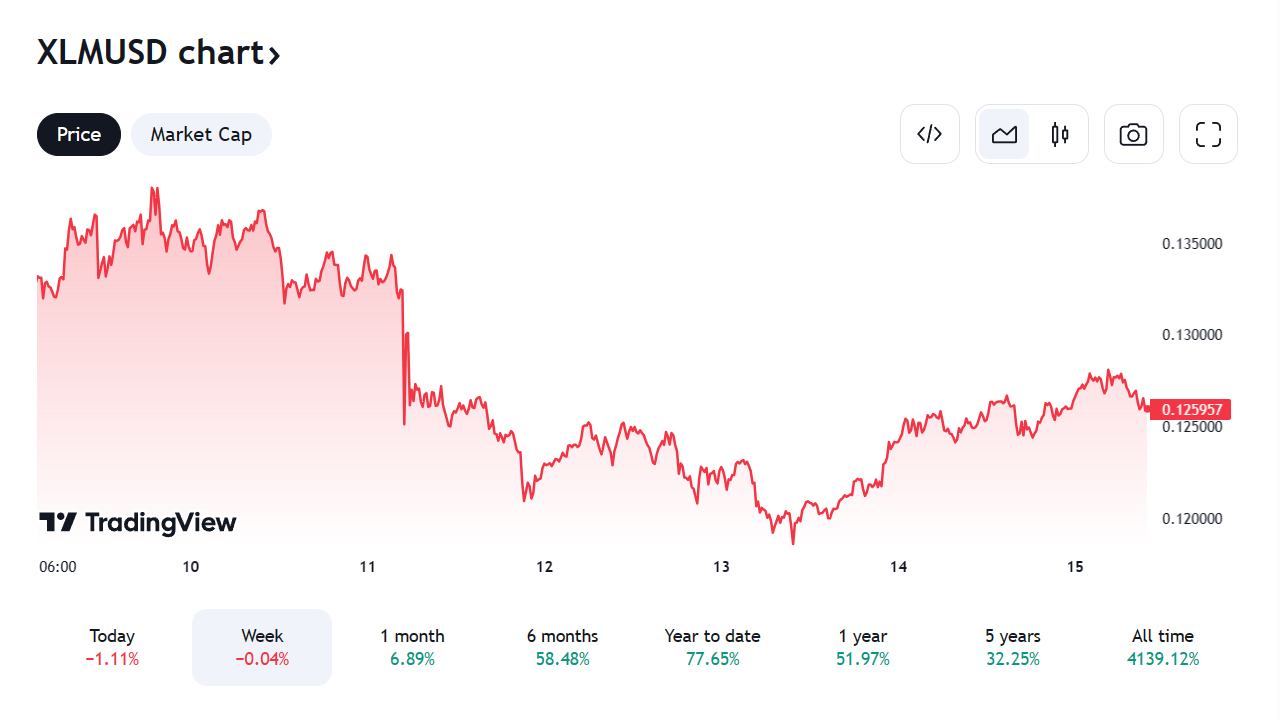Screen dimensions: 1280x720
Task: Show the 1 year time range
Action: point(862,647)
